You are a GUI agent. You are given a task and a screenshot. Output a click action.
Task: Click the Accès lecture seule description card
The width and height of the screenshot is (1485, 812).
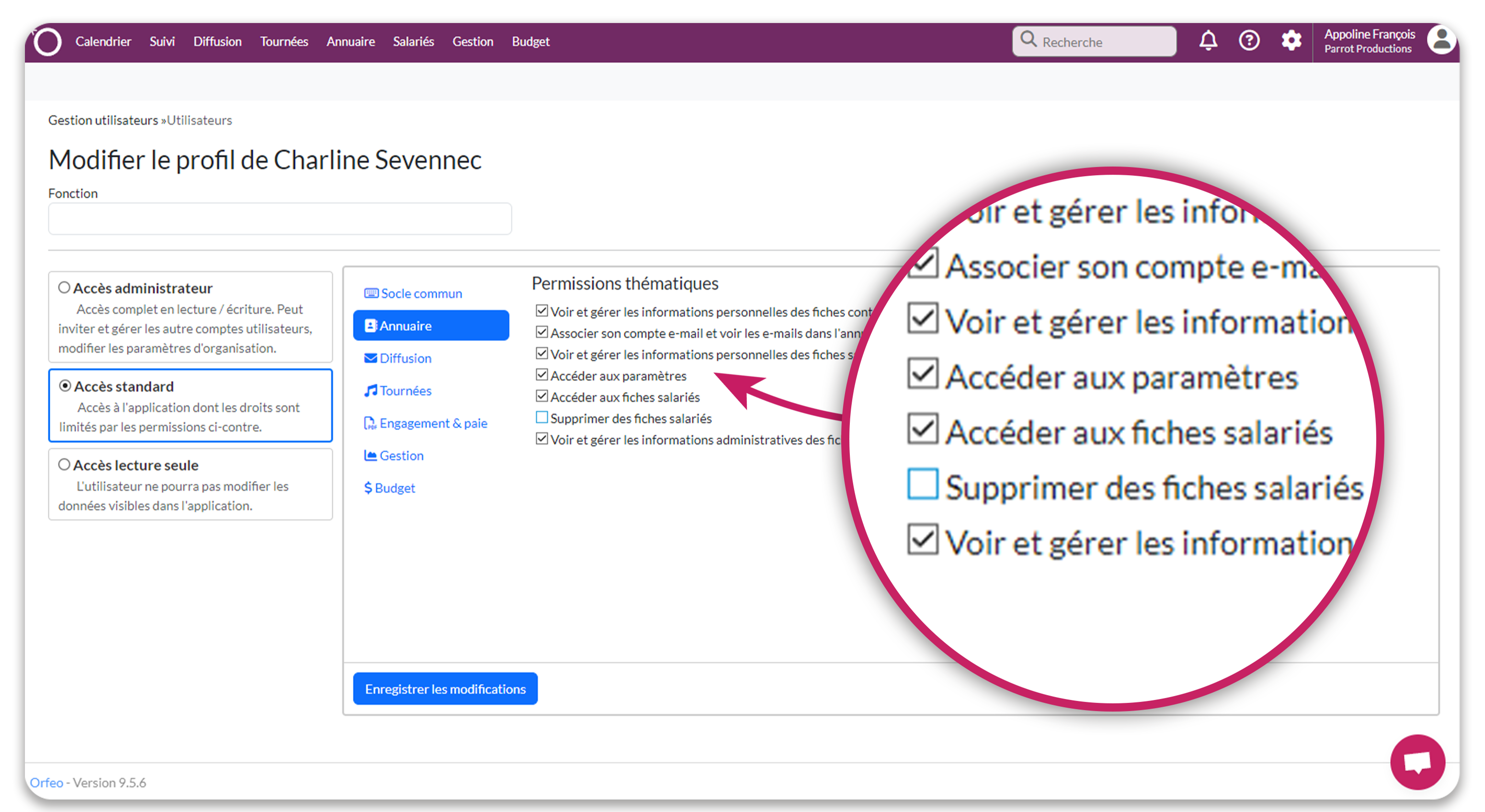tap(190, 485)
